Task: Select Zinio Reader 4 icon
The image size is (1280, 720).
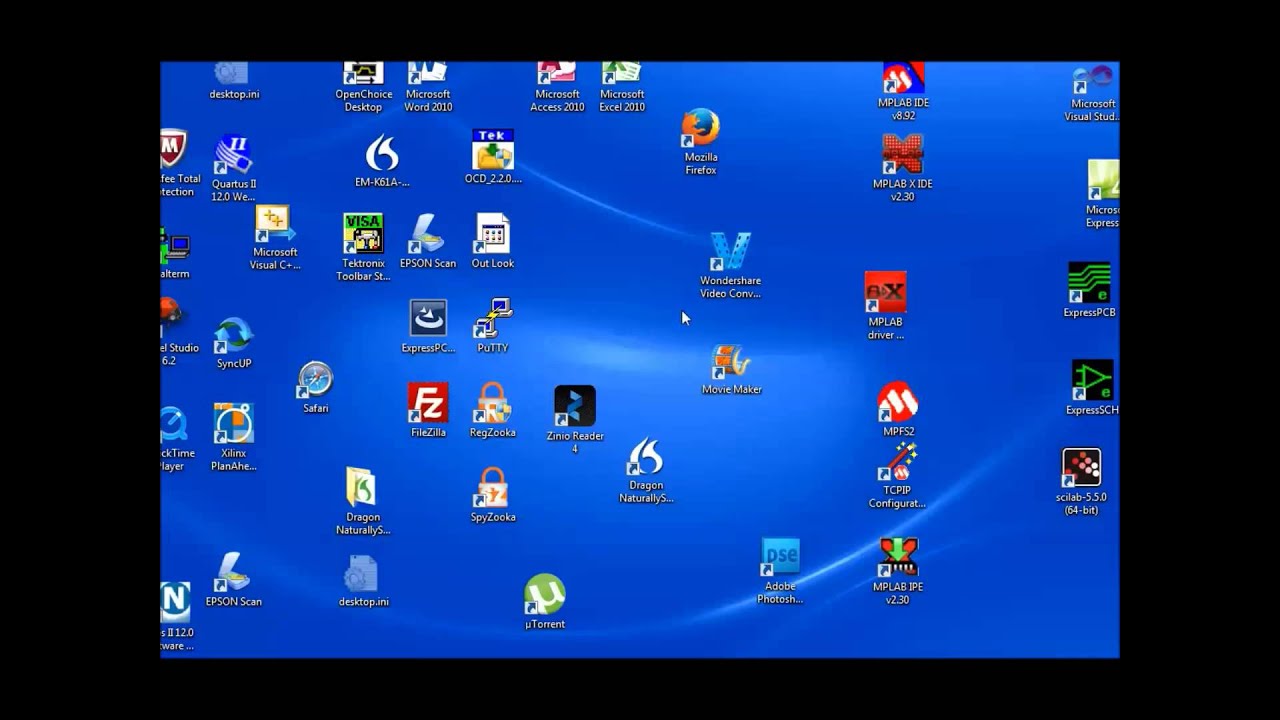Action: 574,420
